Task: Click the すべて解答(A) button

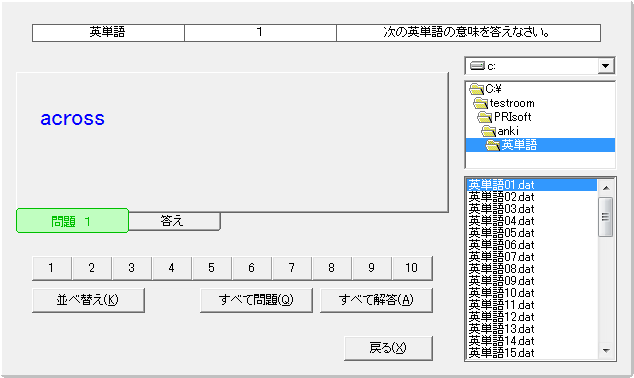Action: (376, 300)
